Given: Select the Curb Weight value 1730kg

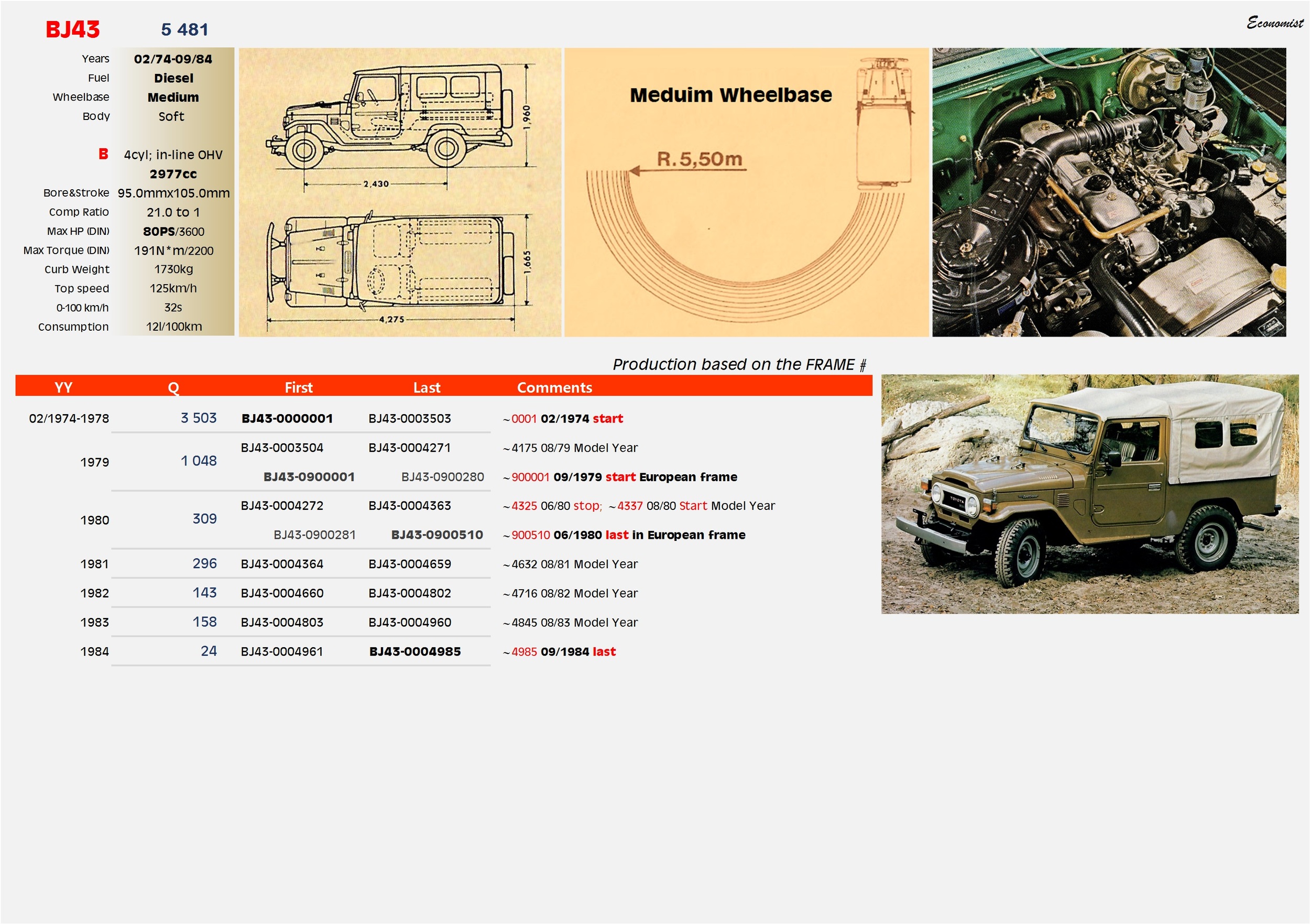Looking at the screenshot, I should coord(173,269).
